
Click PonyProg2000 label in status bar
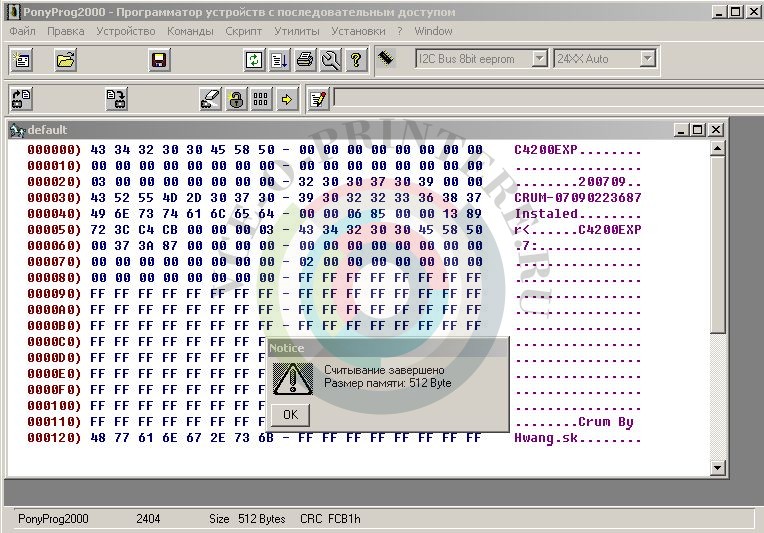[53, 519]
